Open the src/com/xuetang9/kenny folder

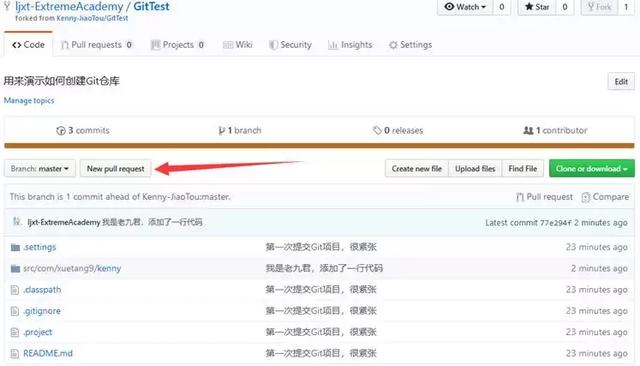(x=72, y=268)
